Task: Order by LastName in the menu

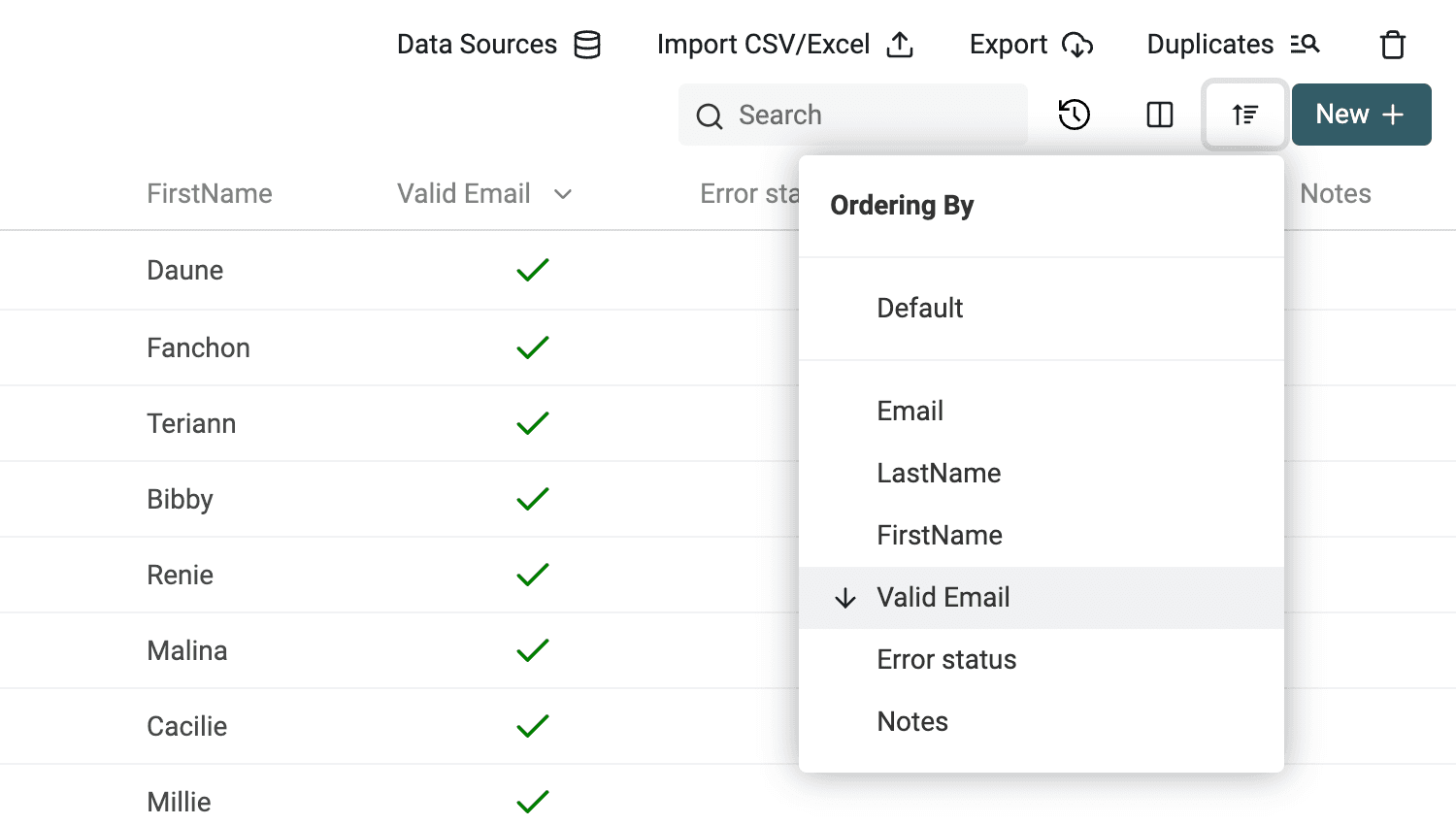Action: [x=939, y=474]
